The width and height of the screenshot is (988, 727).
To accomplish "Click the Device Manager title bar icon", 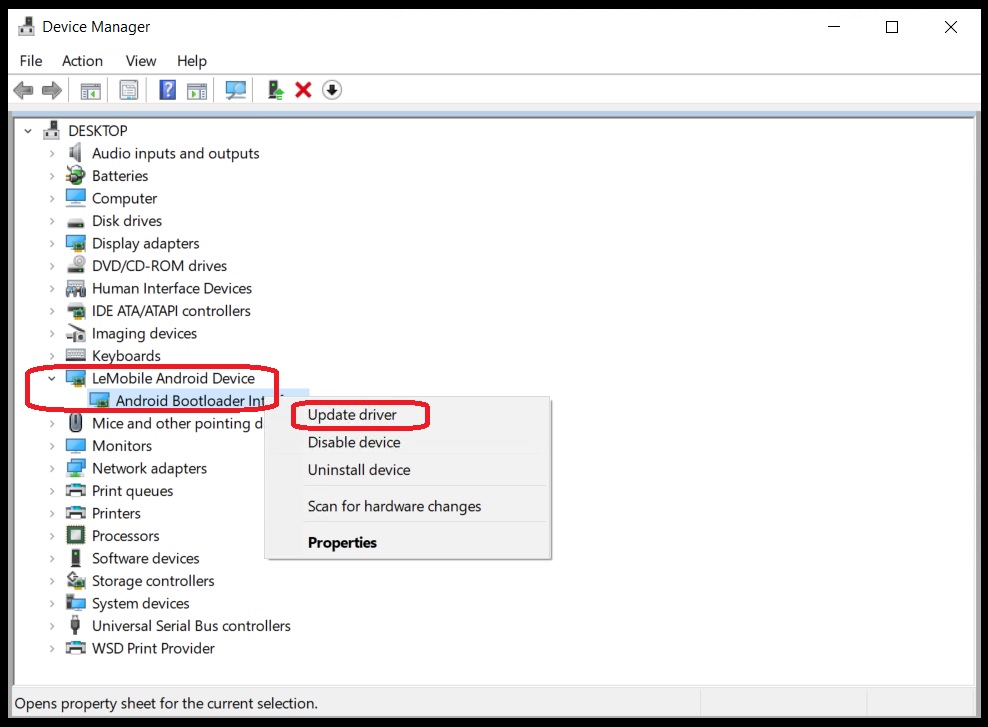I will (x=26, y=26).
